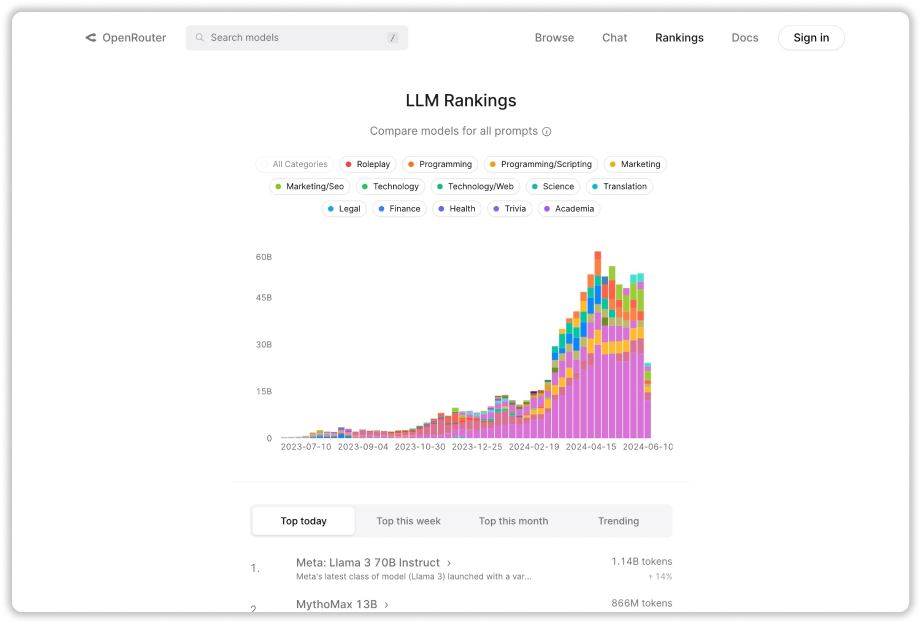Toggle the Technology/Web category chip
The image size is (922, 624).
(475, 186)
